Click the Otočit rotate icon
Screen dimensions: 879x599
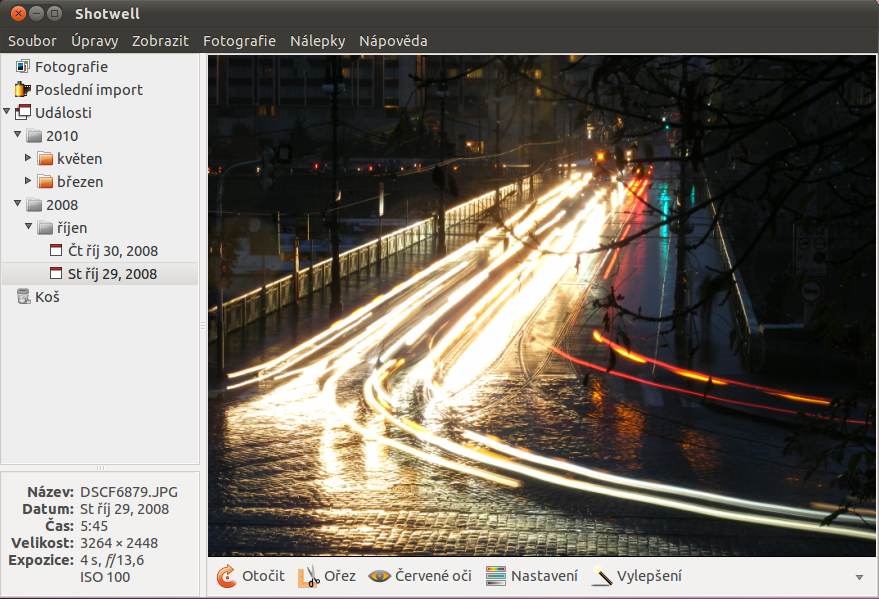pyautogui.click(x=226, y=576)
